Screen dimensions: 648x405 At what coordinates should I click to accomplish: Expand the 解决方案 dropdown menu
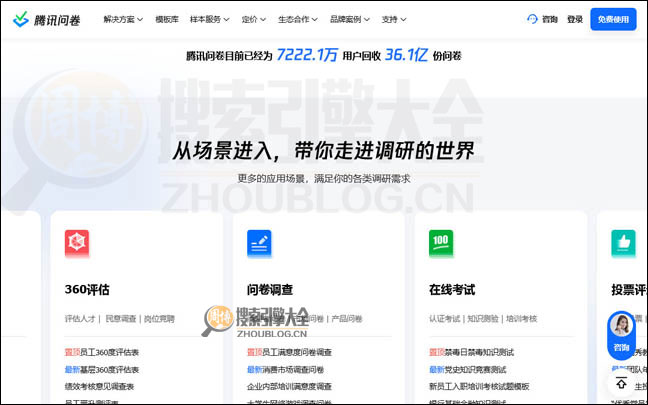(123, 19)
